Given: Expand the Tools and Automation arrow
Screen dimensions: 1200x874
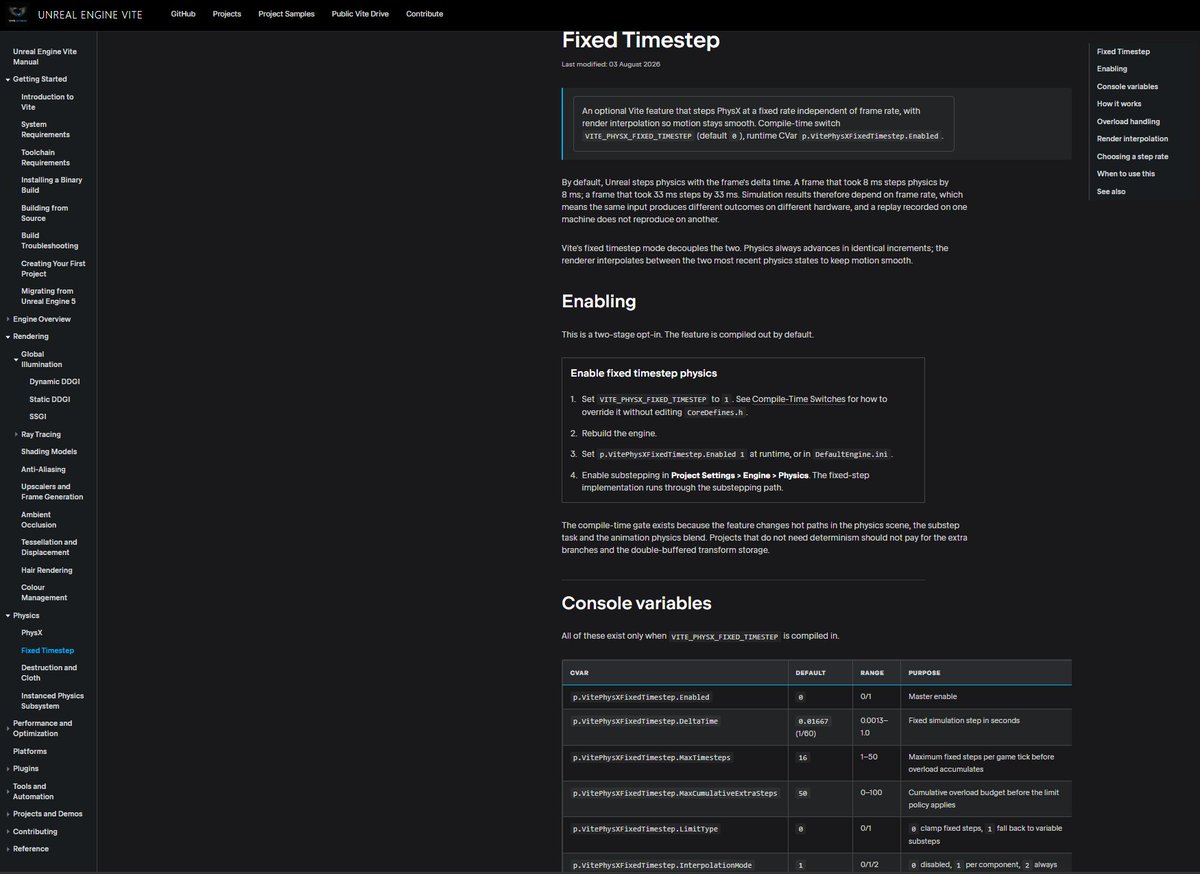Looking at the screenshot, I should point(8,791).
